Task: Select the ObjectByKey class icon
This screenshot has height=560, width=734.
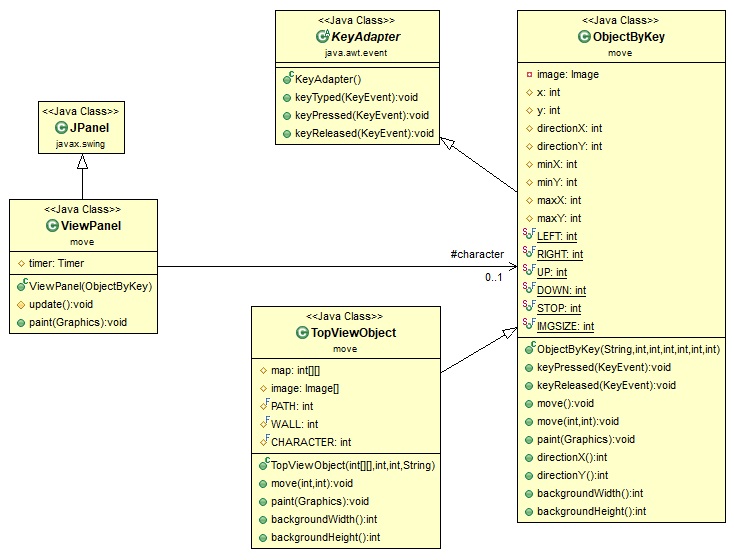Action: tap(585, 37)
